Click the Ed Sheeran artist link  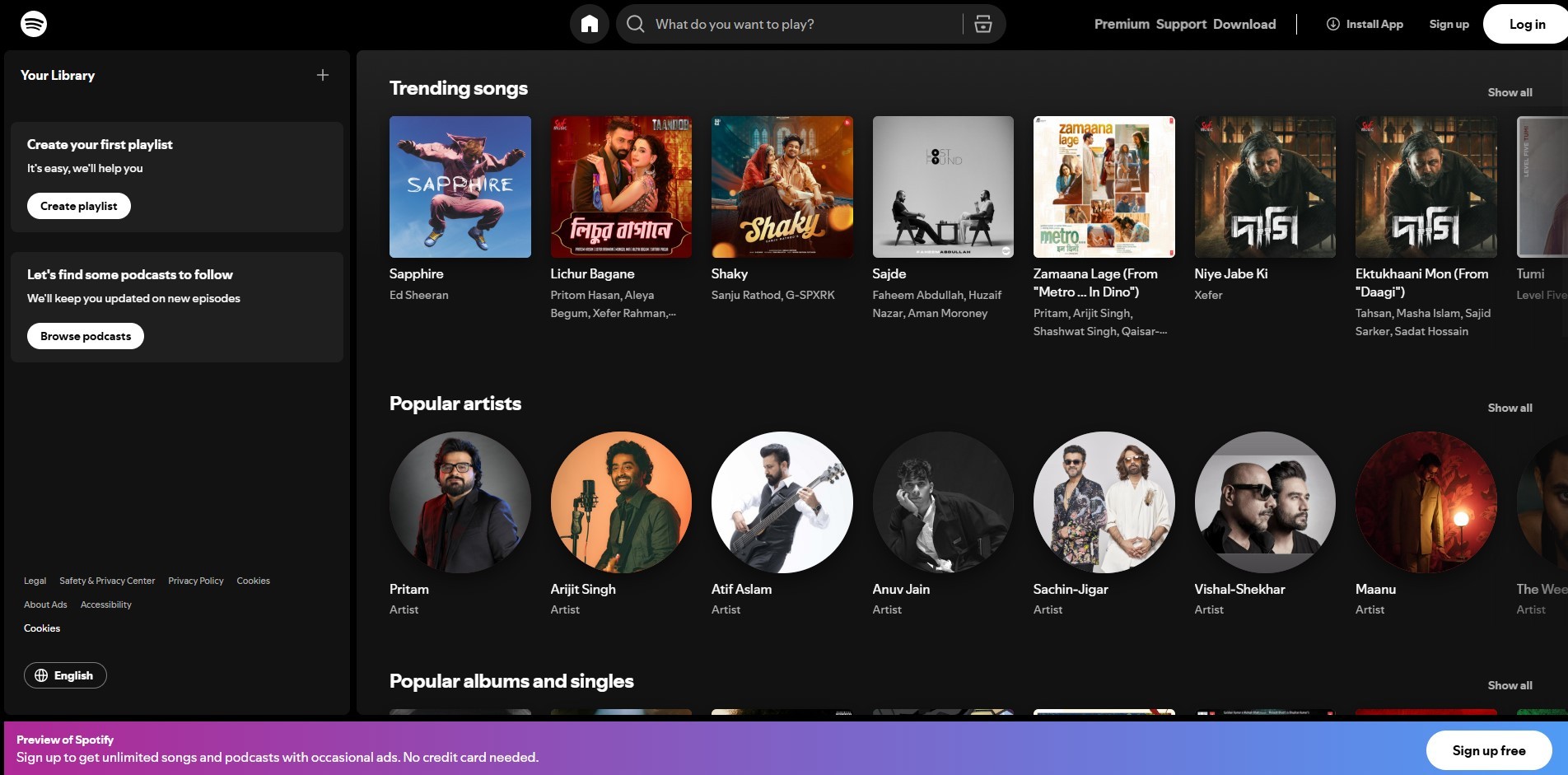(419, 295)
